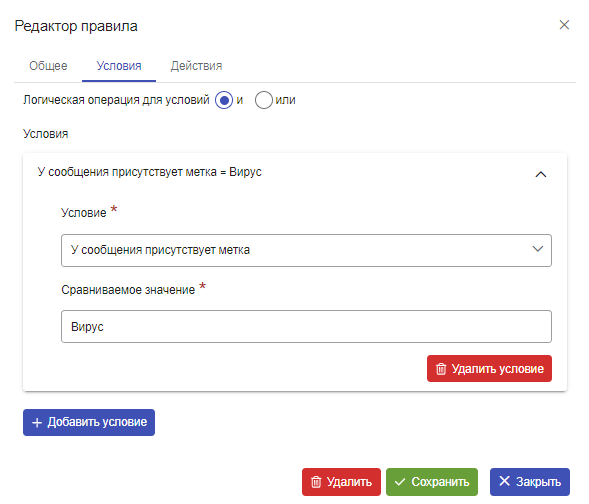Screen dimensions: 589x504
Task: Open the Условия tab
Action: pos(119,66)
